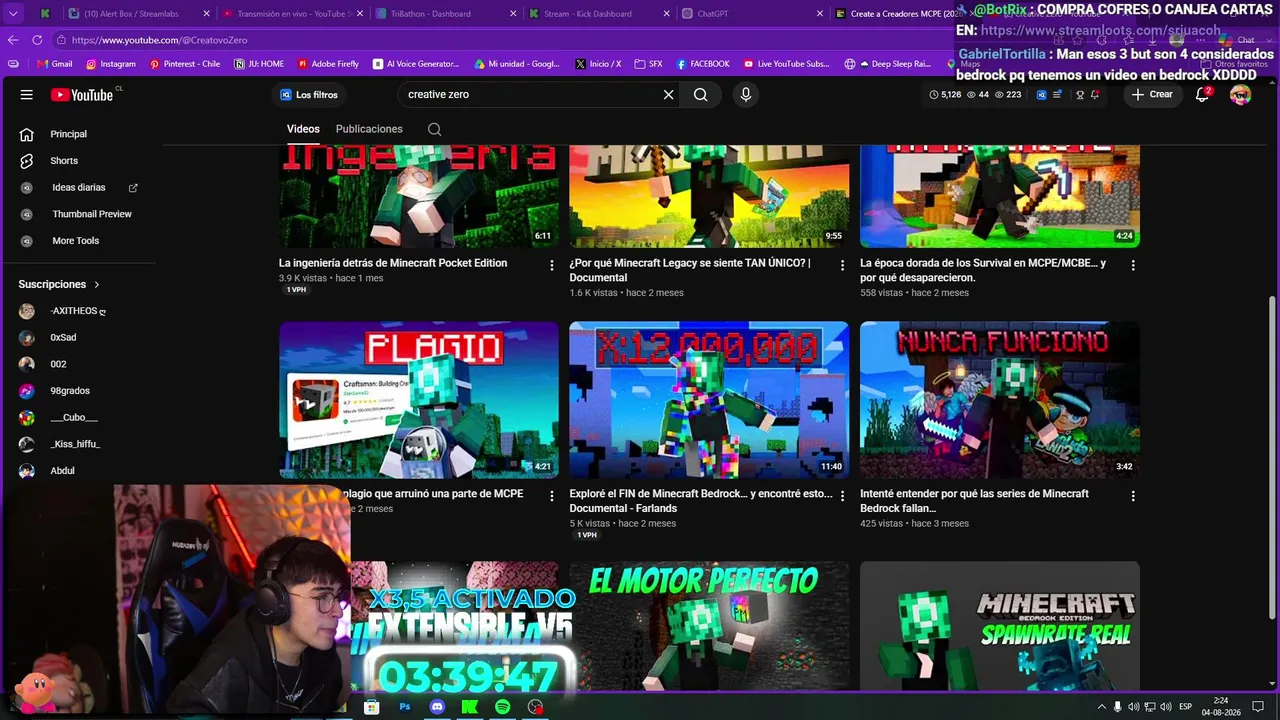Open the Gmail bookmark

(55, 64)
